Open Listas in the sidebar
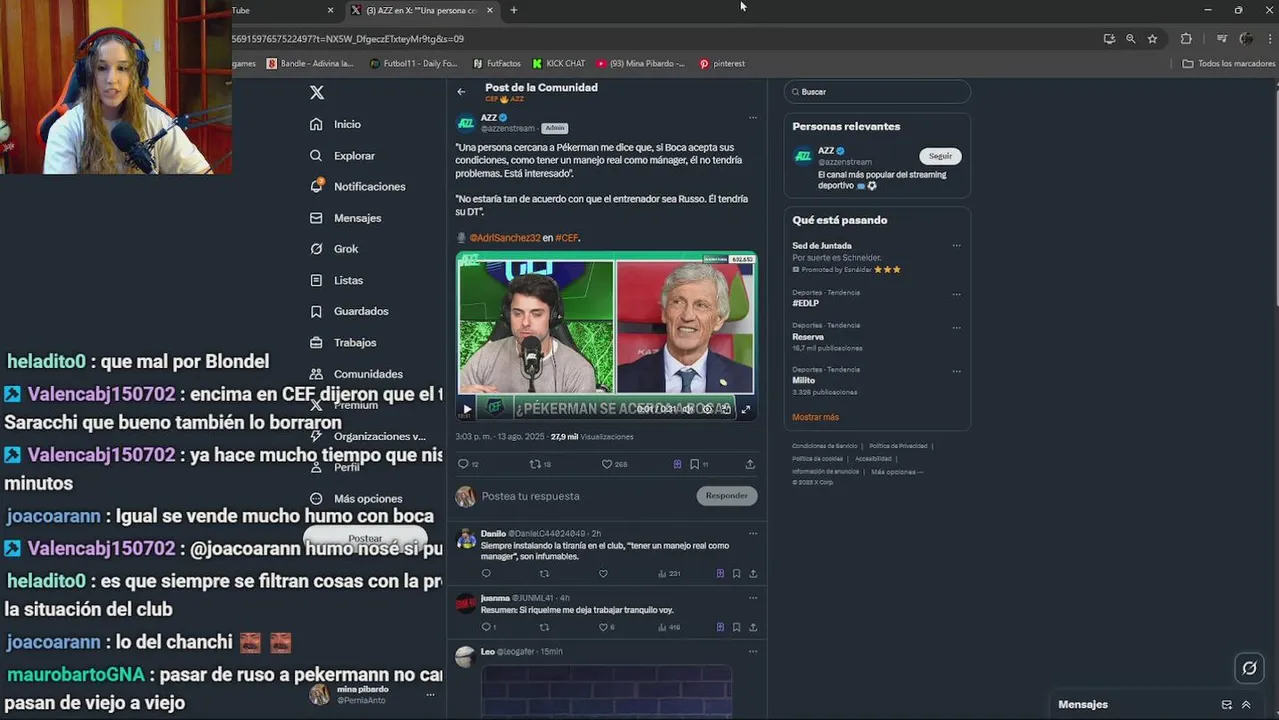Viewport: 1279px width, 720px height. pyautogui.click(x=337, y=280)
